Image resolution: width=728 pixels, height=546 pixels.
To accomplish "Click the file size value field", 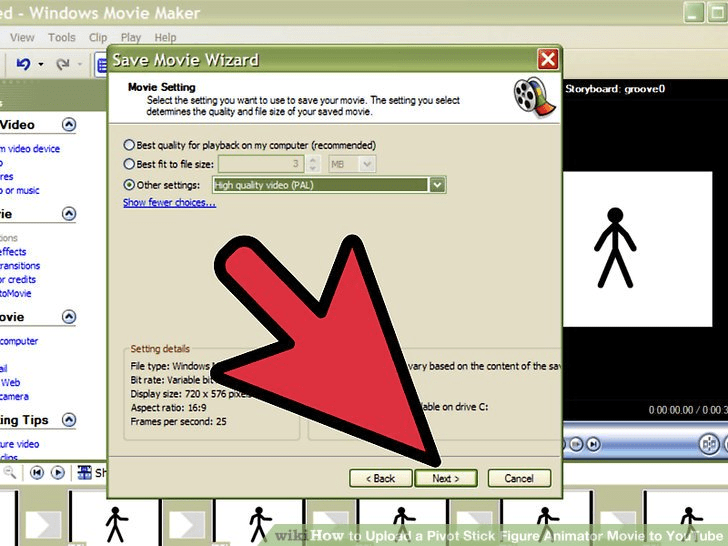I will coord(261,164).
